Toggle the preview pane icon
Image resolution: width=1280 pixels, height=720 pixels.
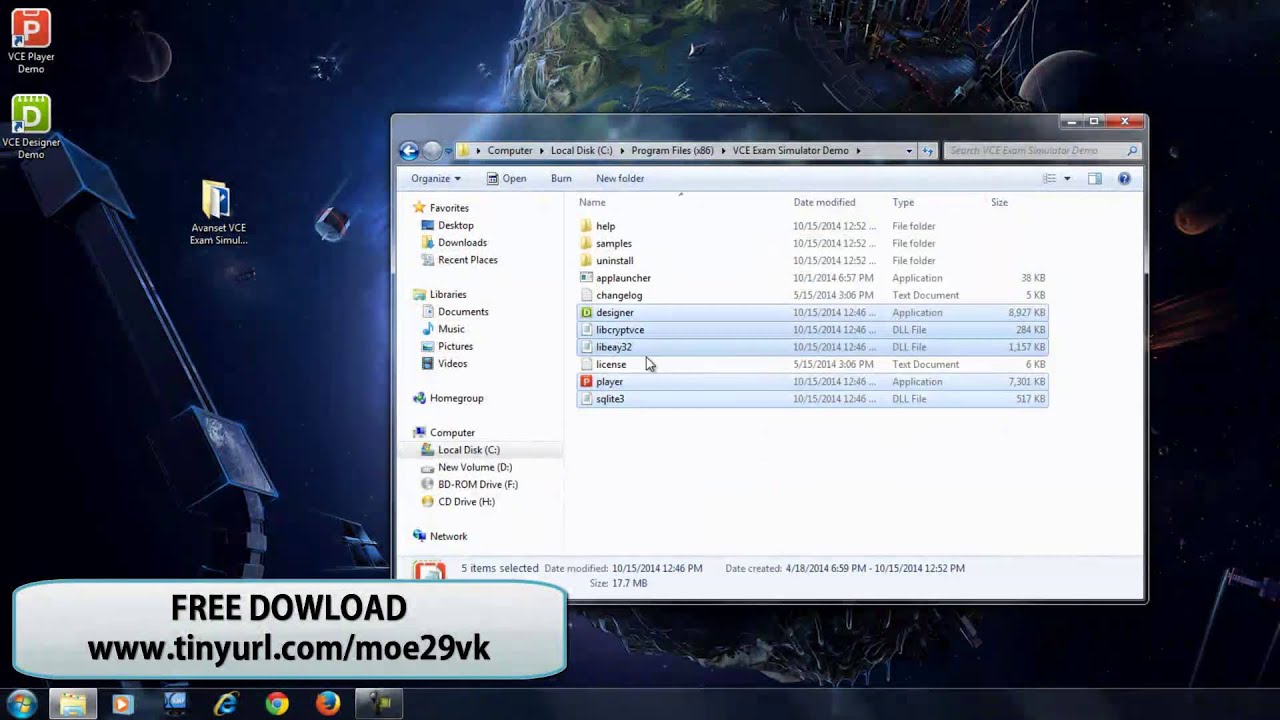(x=1095, y=179)
